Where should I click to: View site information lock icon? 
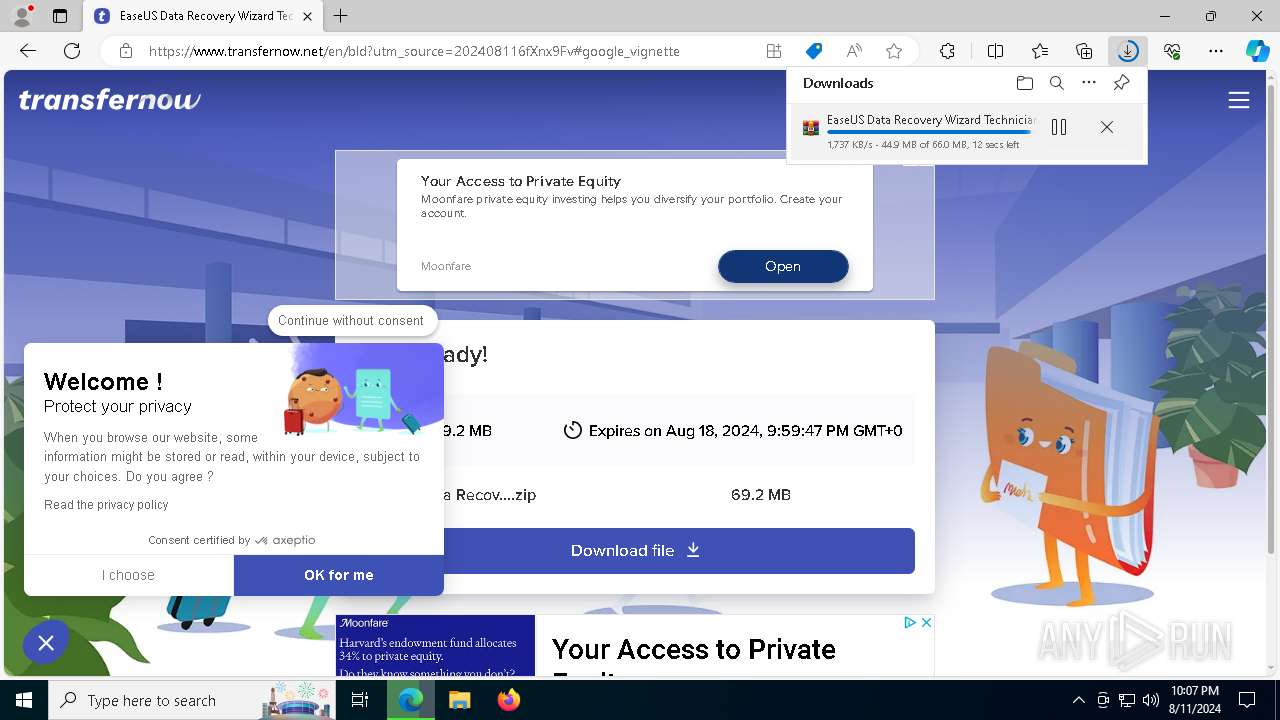pos(126,51)
